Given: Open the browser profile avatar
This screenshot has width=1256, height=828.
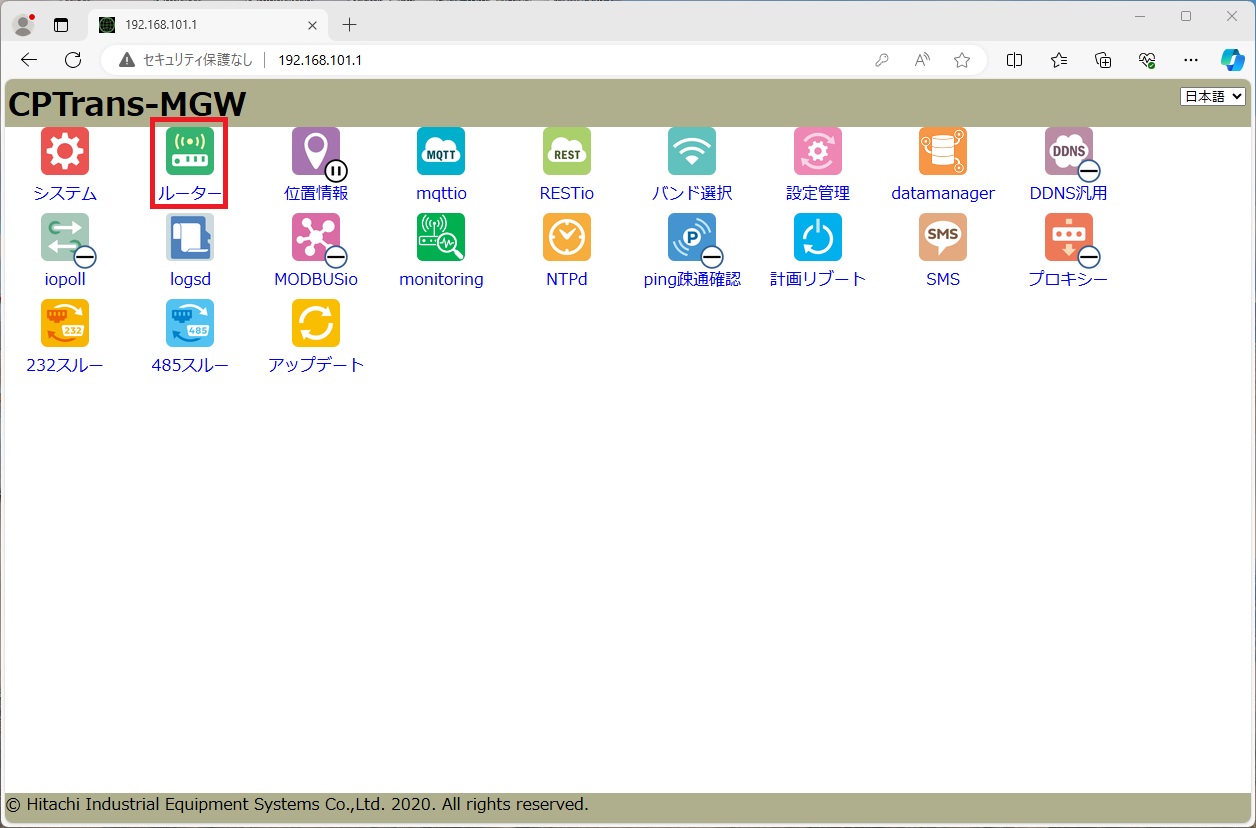Looking at the screenshot, I should coord(23,25).
